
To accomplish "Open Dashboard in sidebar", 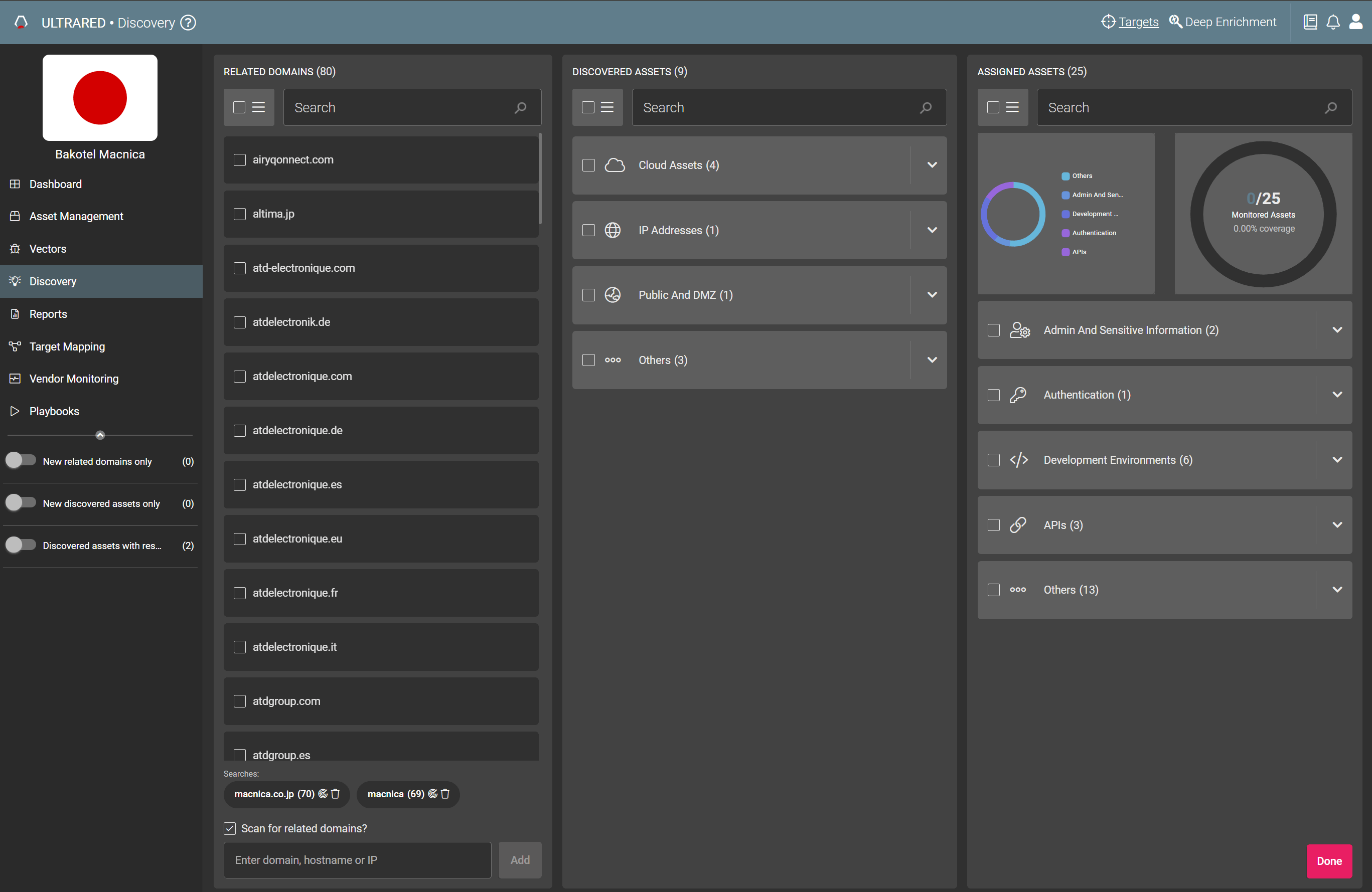I will pos(101,185).
